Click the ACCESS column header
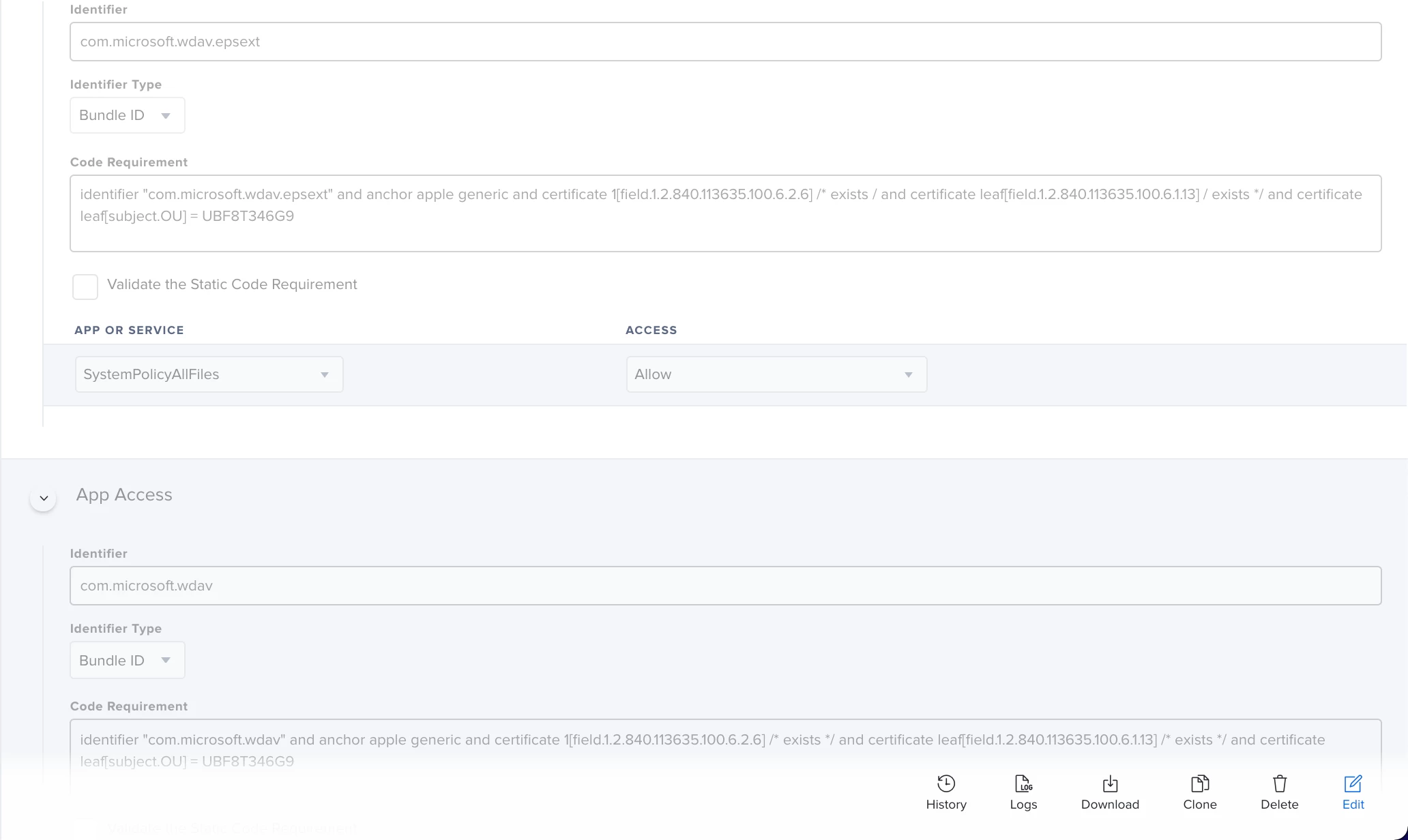 click(651, 330)
